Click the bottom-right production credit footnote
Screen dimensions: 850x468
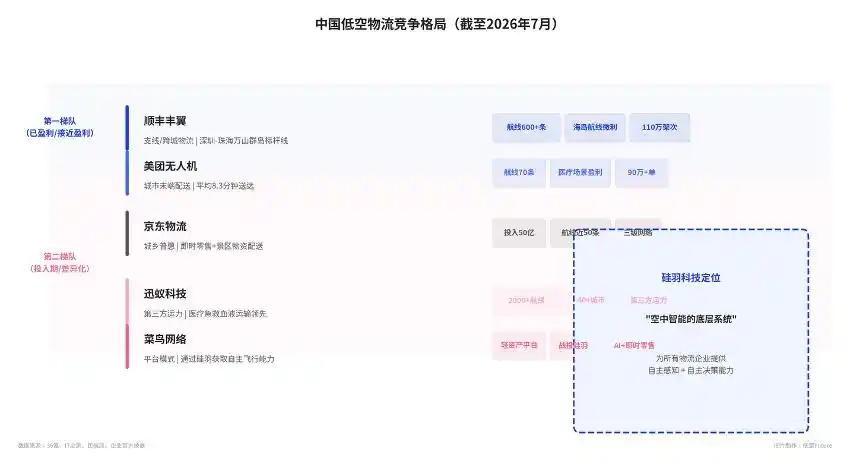click(x=803, y=446)
